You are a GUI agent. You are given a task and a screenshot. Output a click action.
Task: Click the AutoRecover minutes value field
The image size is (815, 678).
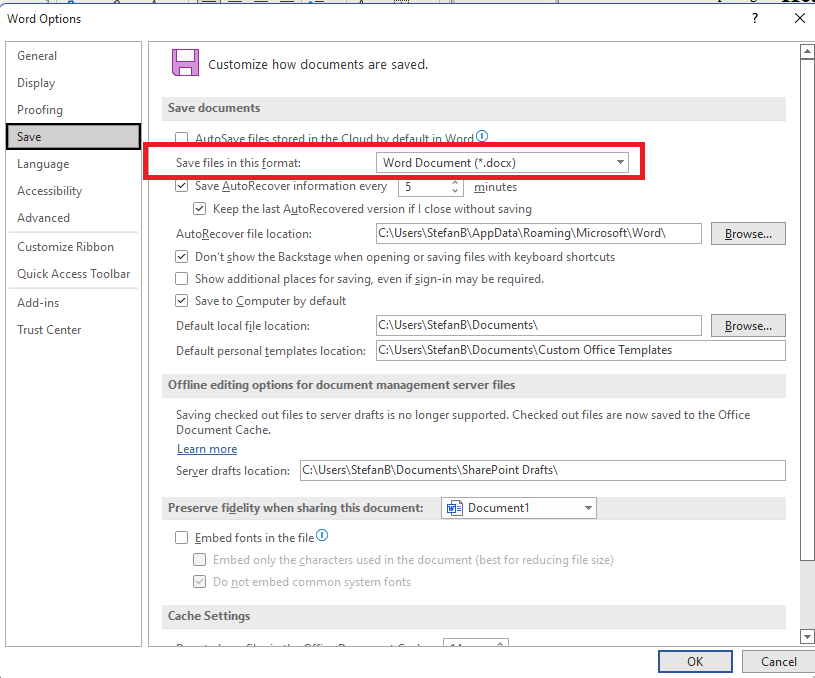(424, 187)
